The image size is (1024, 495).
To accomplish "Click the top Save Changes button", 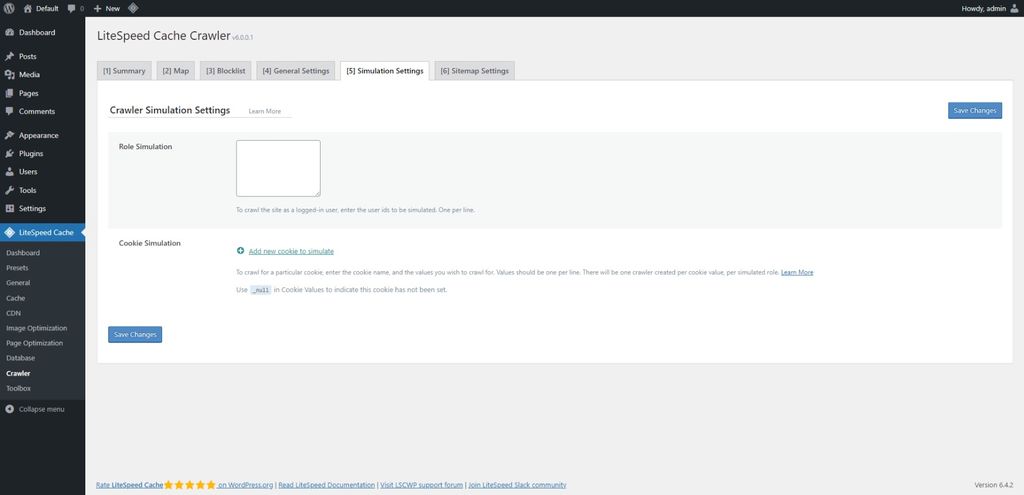I will (974, 111).
